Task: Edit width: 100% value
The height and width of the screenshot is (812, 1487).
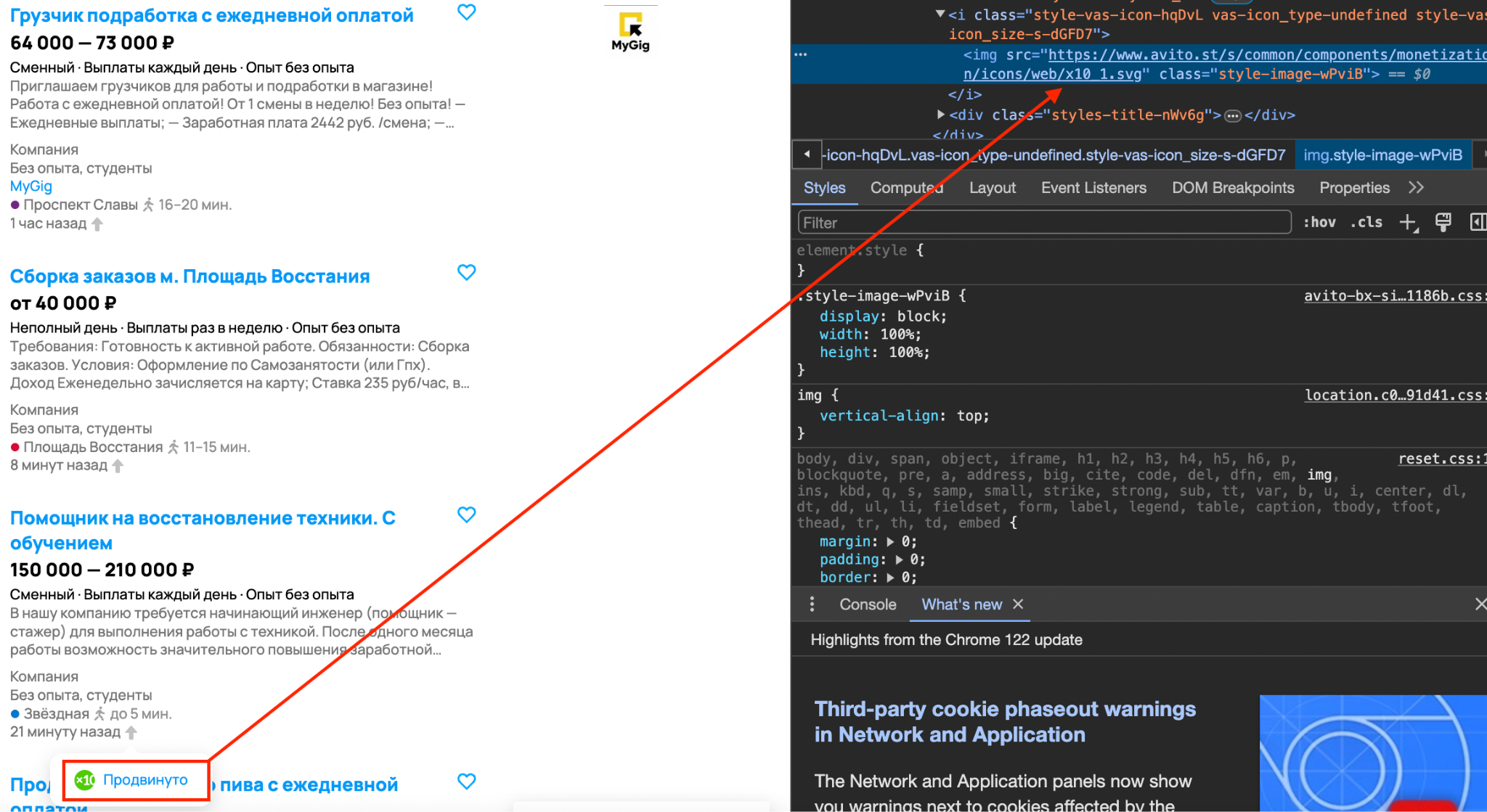Action: coord(896,335)
